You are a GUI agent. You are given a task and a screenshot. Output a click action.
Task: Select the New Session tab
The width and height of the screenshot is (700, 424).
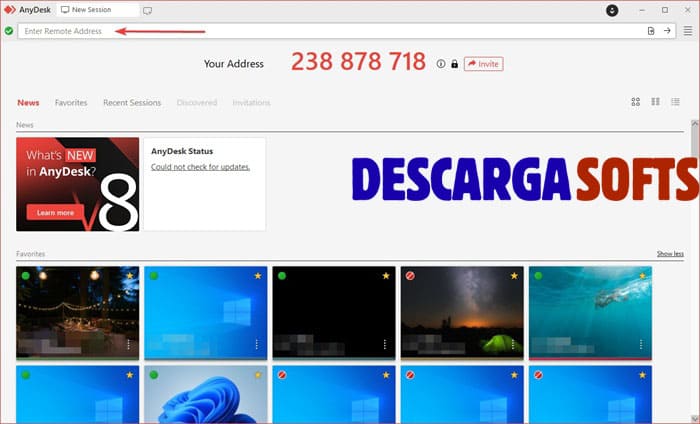(x=97, y=10)
